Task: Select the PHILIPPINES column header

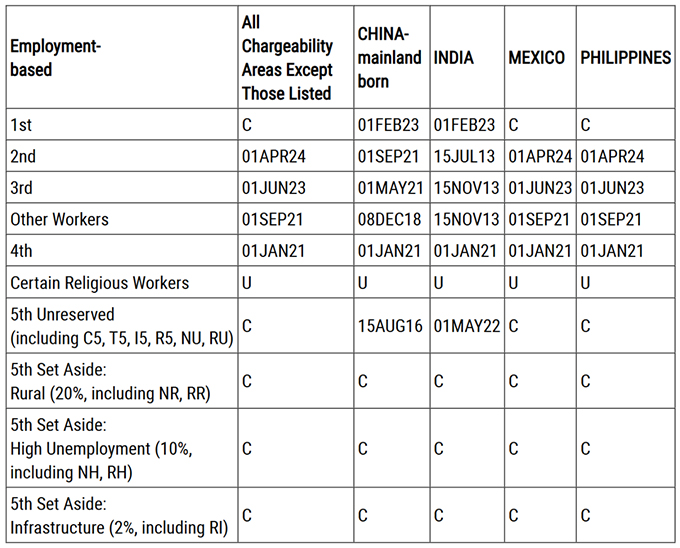Action: pos(626,58)
